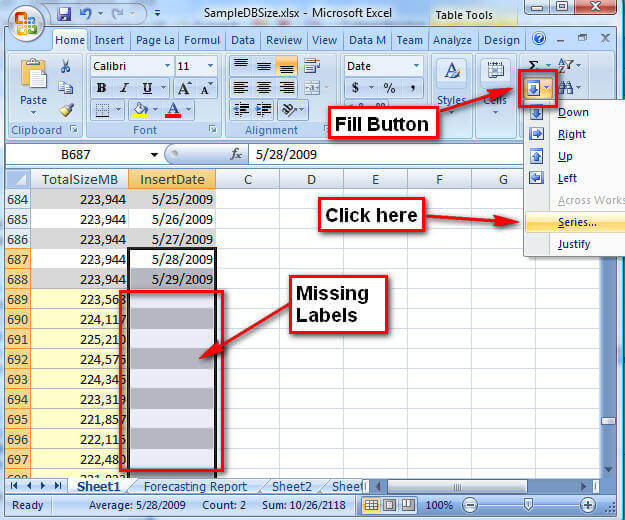Switch to Normal view in status bar
Screen dimensions: 625x520
pyautogui.click(x=371, y=505)
